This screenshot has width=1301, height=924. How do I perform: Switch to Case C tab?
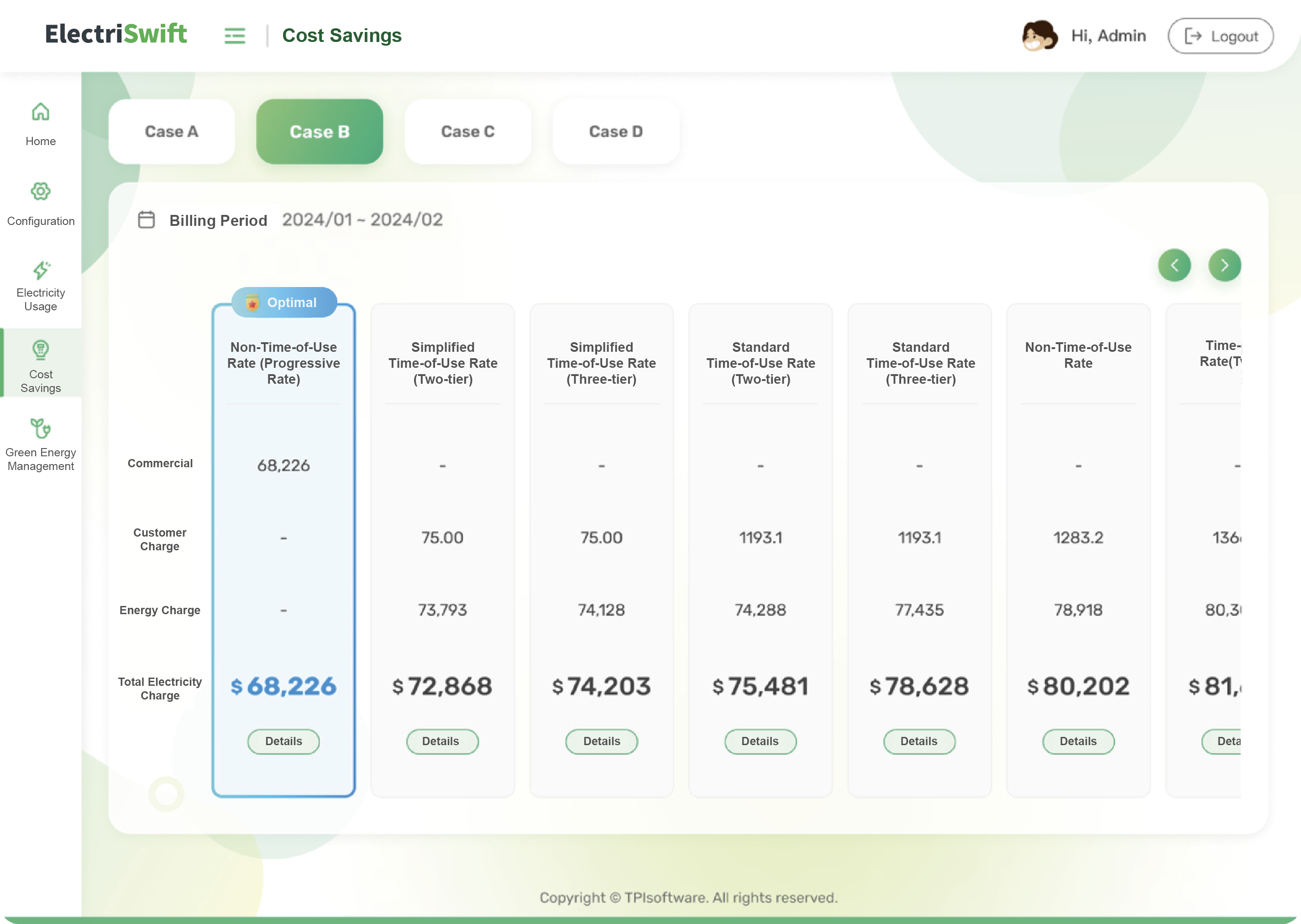click(467, 131)
